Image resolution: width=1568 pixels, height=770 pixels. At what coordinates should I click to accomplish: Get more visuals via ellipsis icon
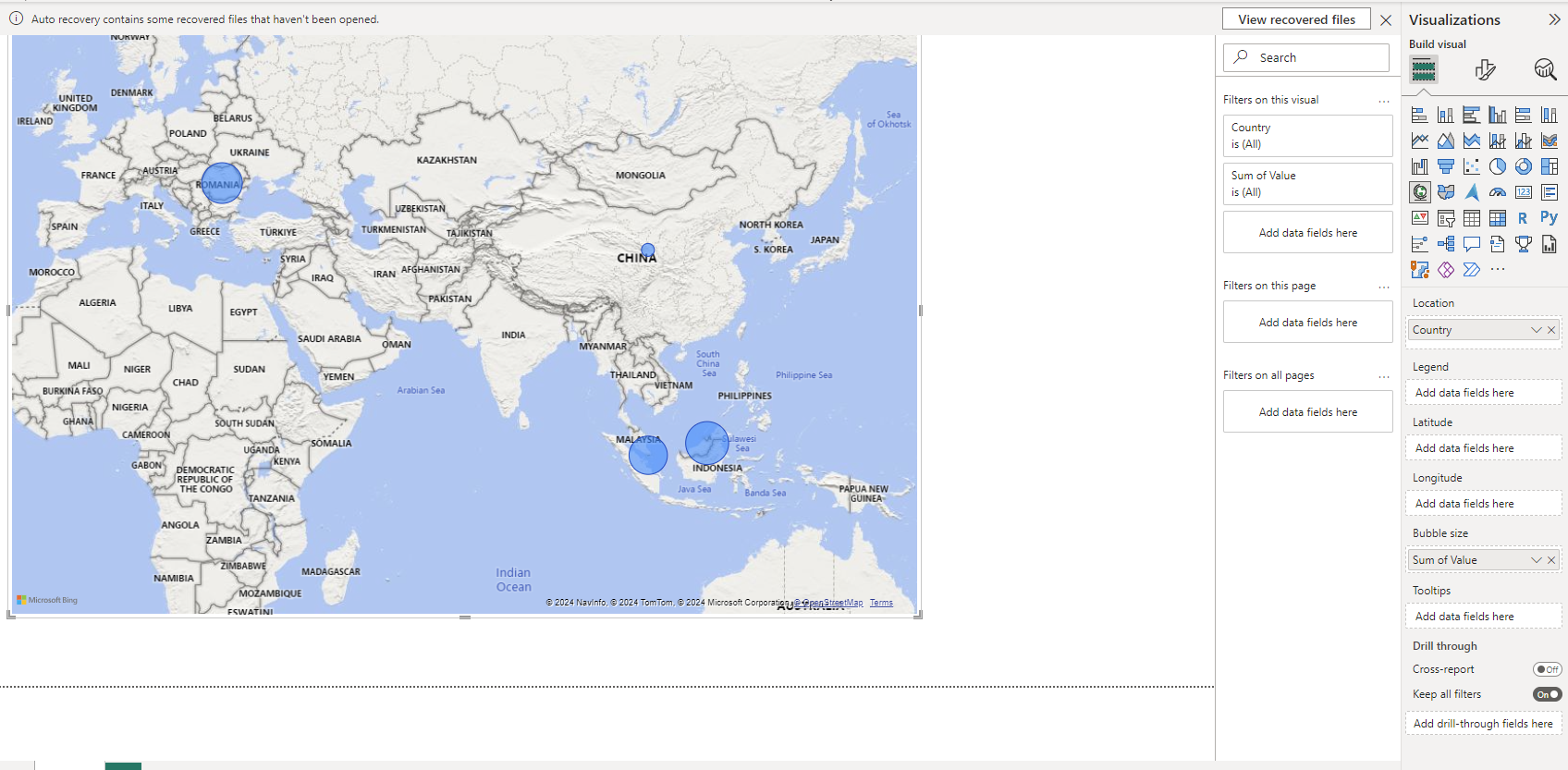(1498, 270)
